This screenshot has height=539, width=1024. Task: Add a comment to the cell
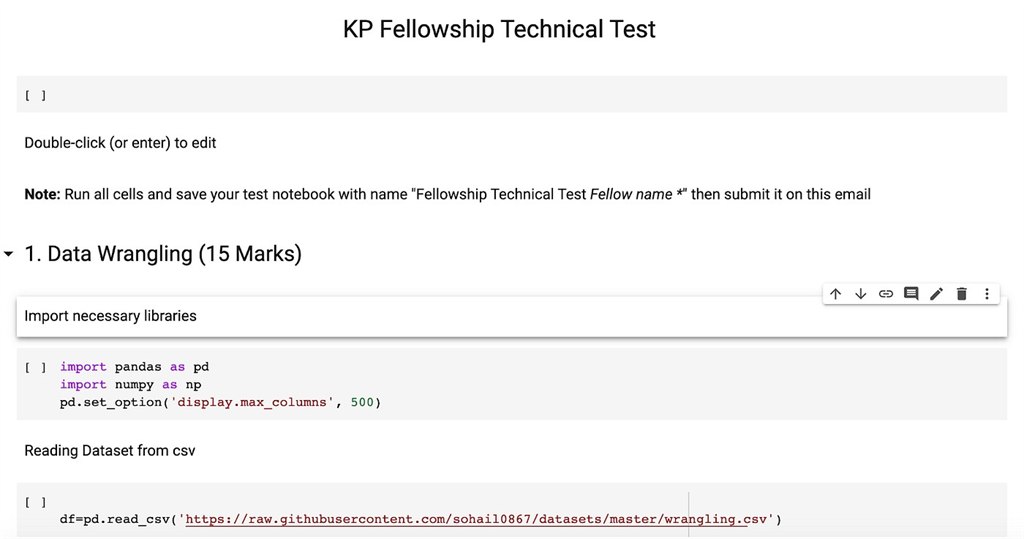click(x=911, y=294)
